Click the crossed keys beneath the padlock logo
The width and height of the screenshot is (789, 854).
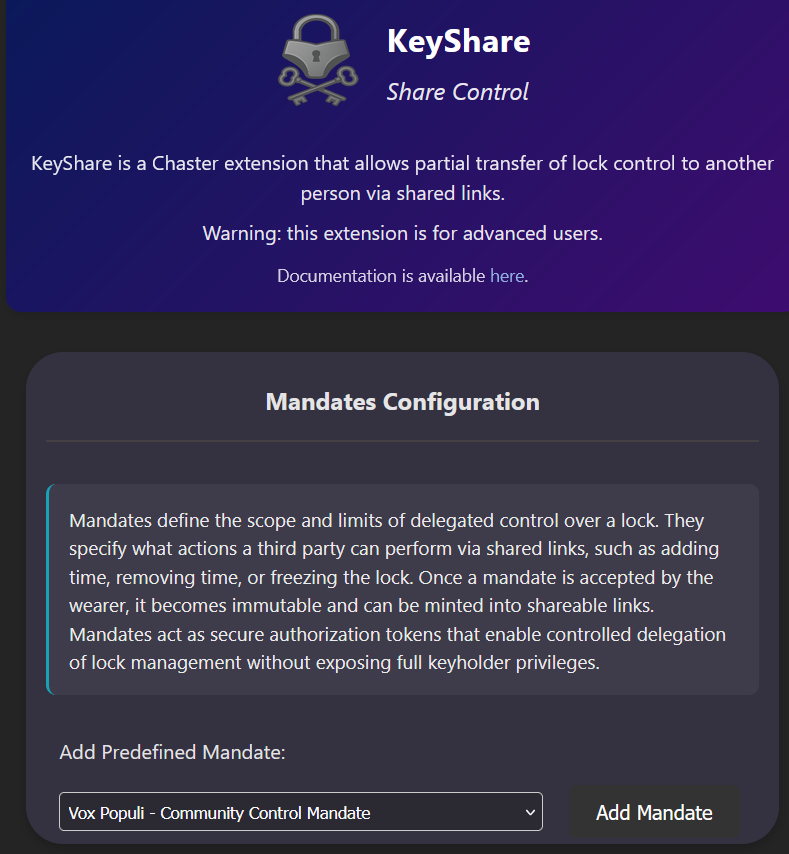[x=315, y=90]
